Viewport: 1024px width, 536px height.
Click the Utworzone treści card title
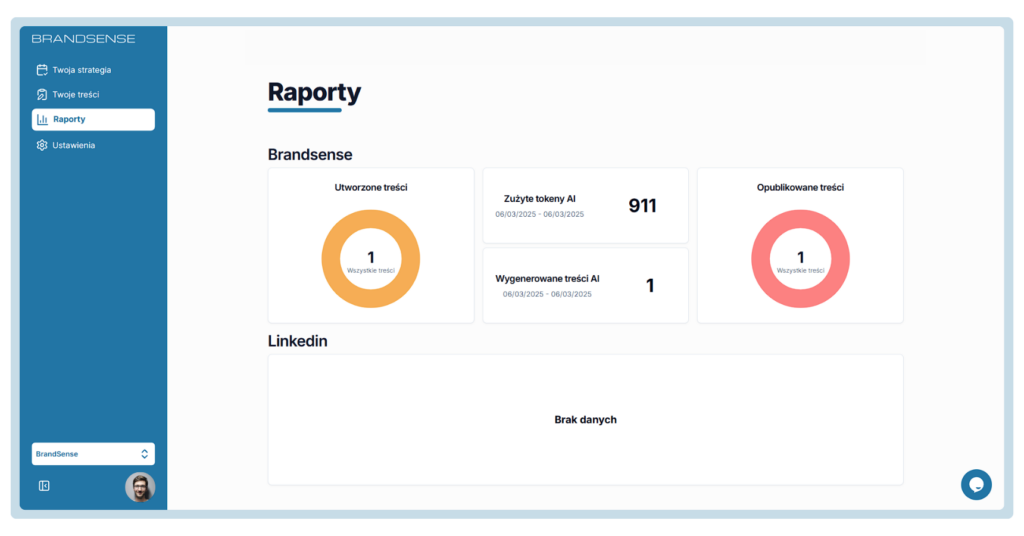click(370, 187)
